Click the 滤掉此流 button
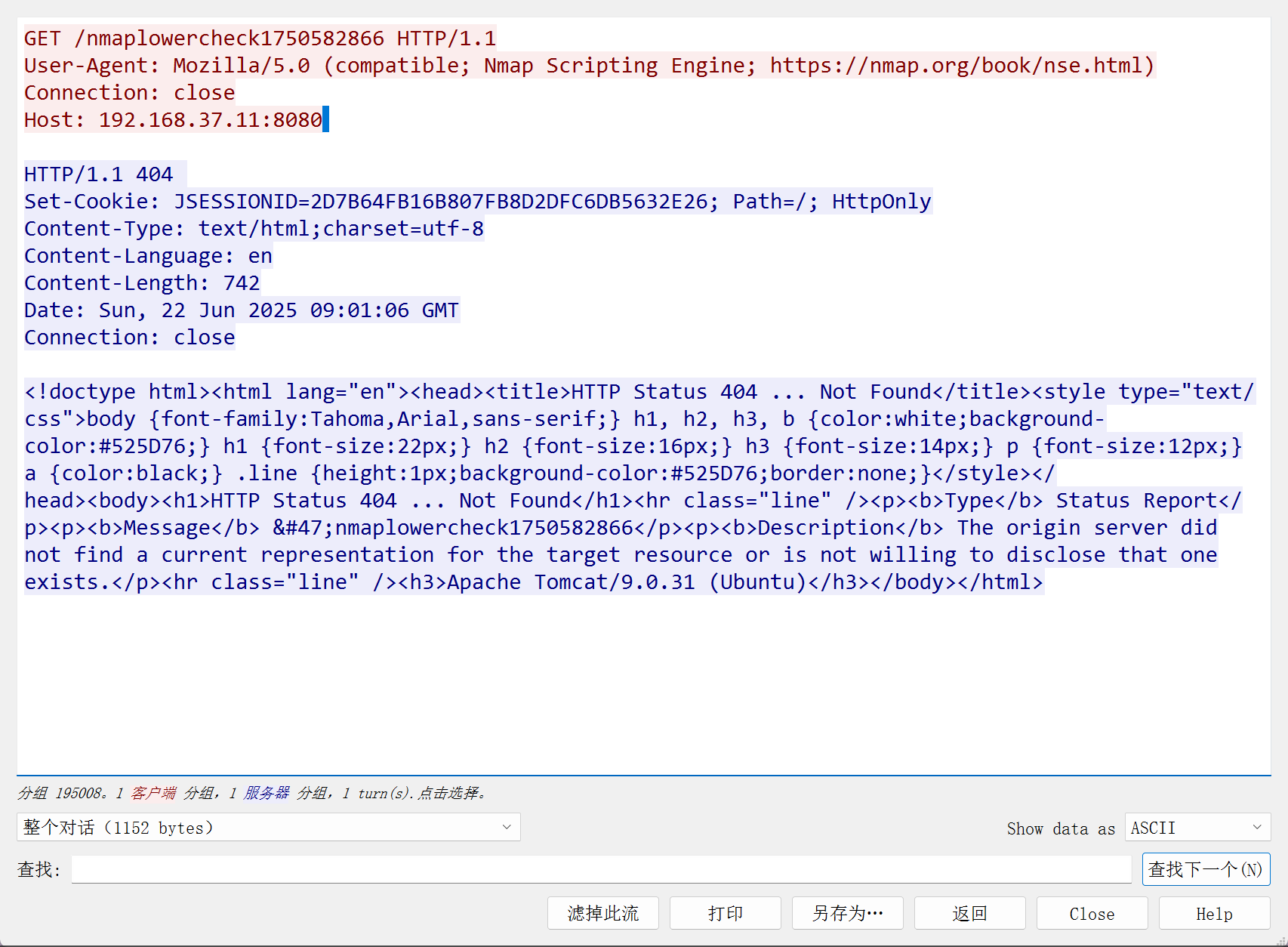Viewport: 1288px width, 947px height. [x=602, y=914]
